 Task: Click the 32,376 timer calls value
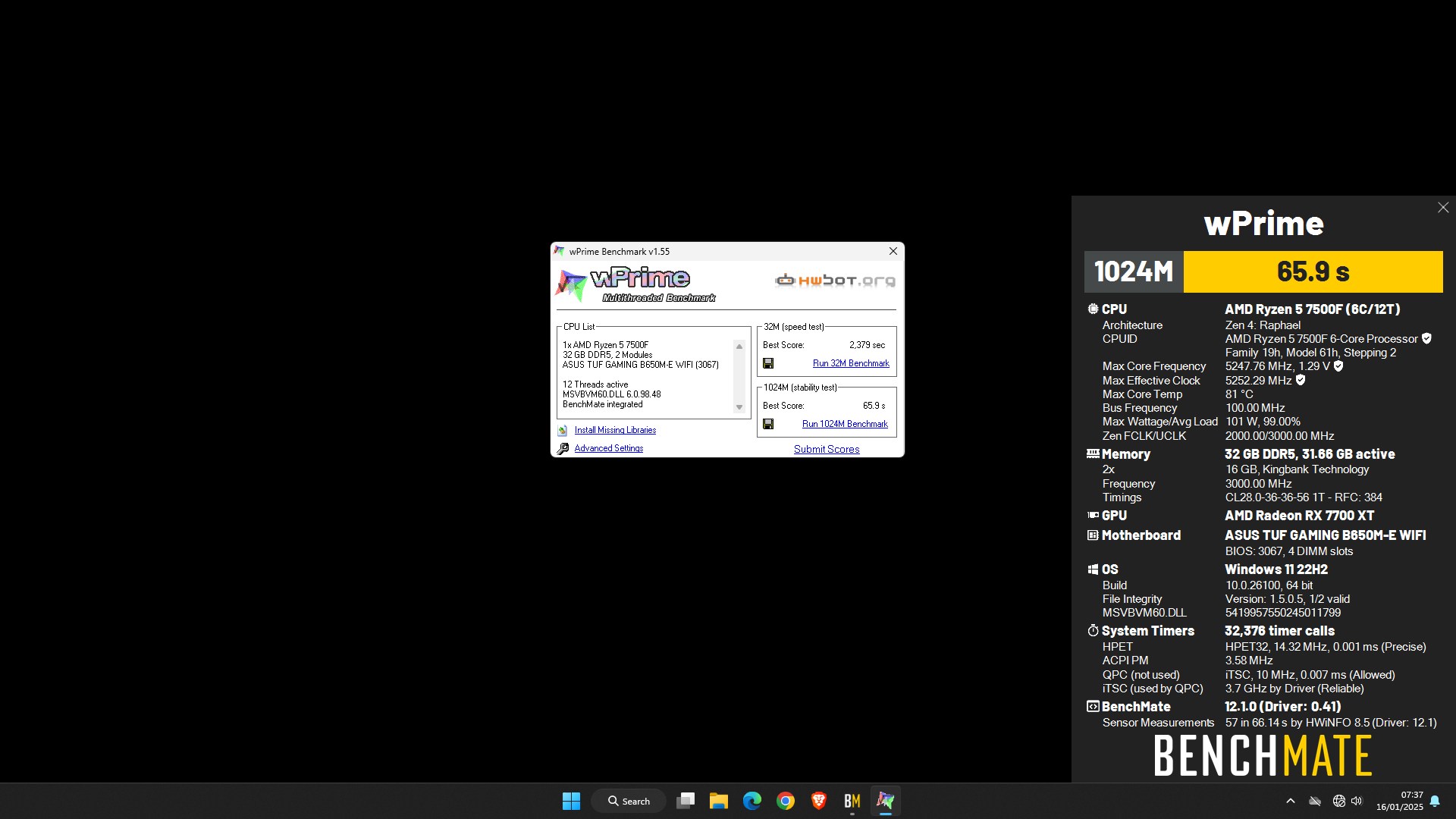pyautogui.click(x=1279, y=631)
